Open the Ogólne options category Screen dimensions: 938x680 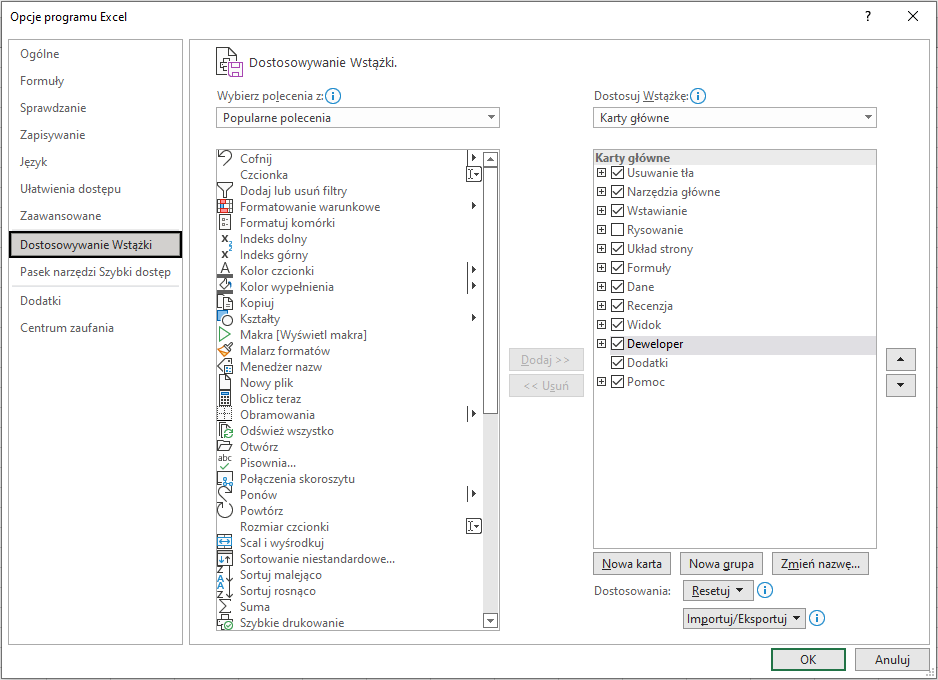click(95, 54)
